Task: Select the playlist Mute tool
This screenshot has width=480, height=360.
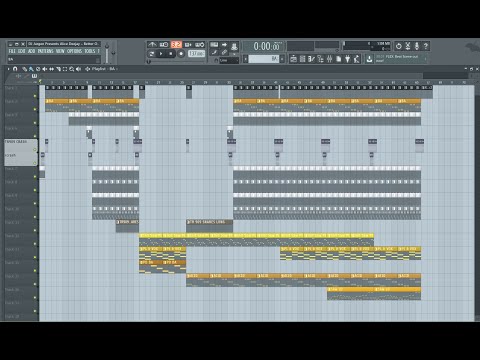Action: [45, 69]
